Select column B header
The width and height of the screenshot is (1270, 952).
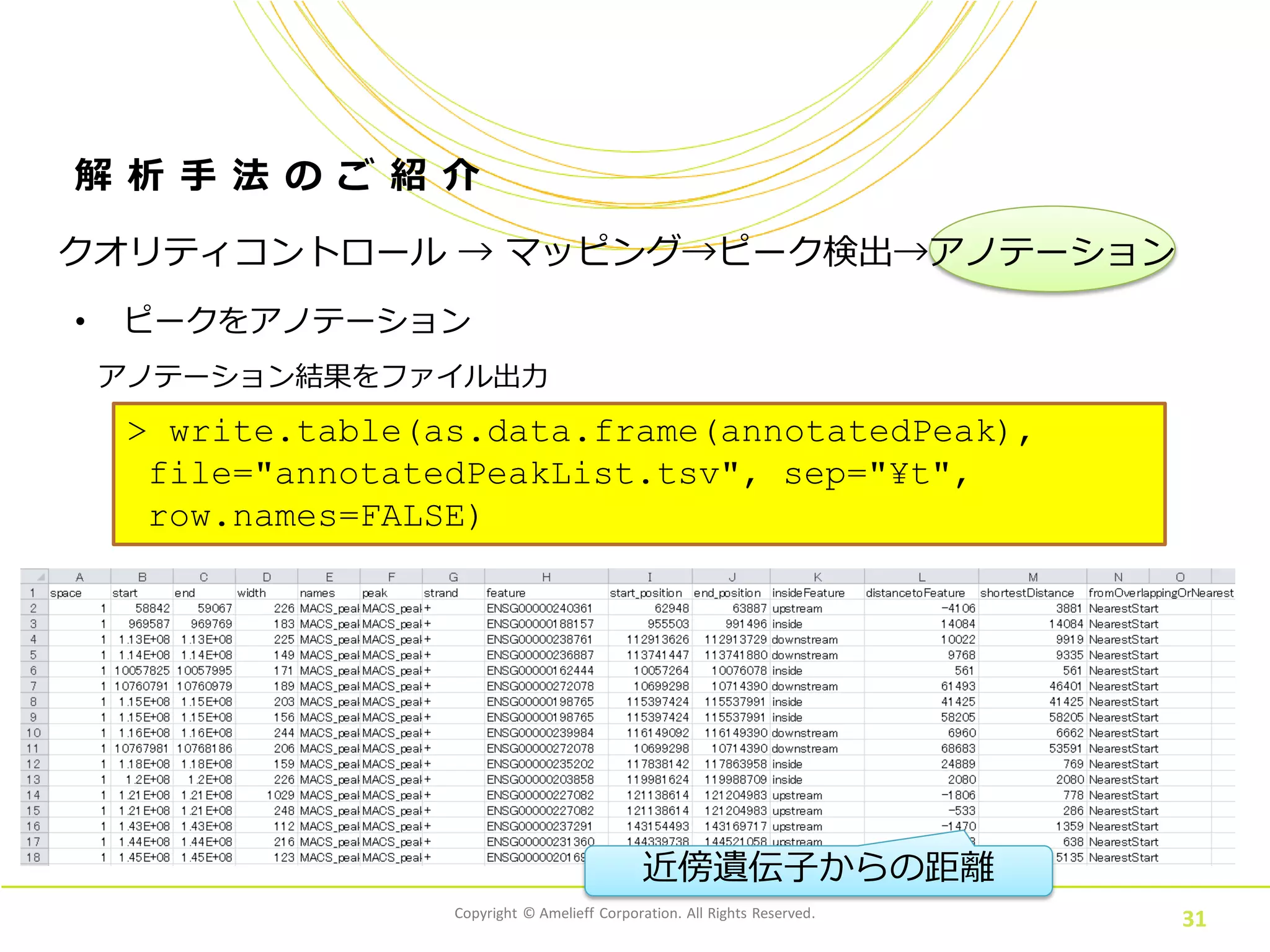pos(142,576)
